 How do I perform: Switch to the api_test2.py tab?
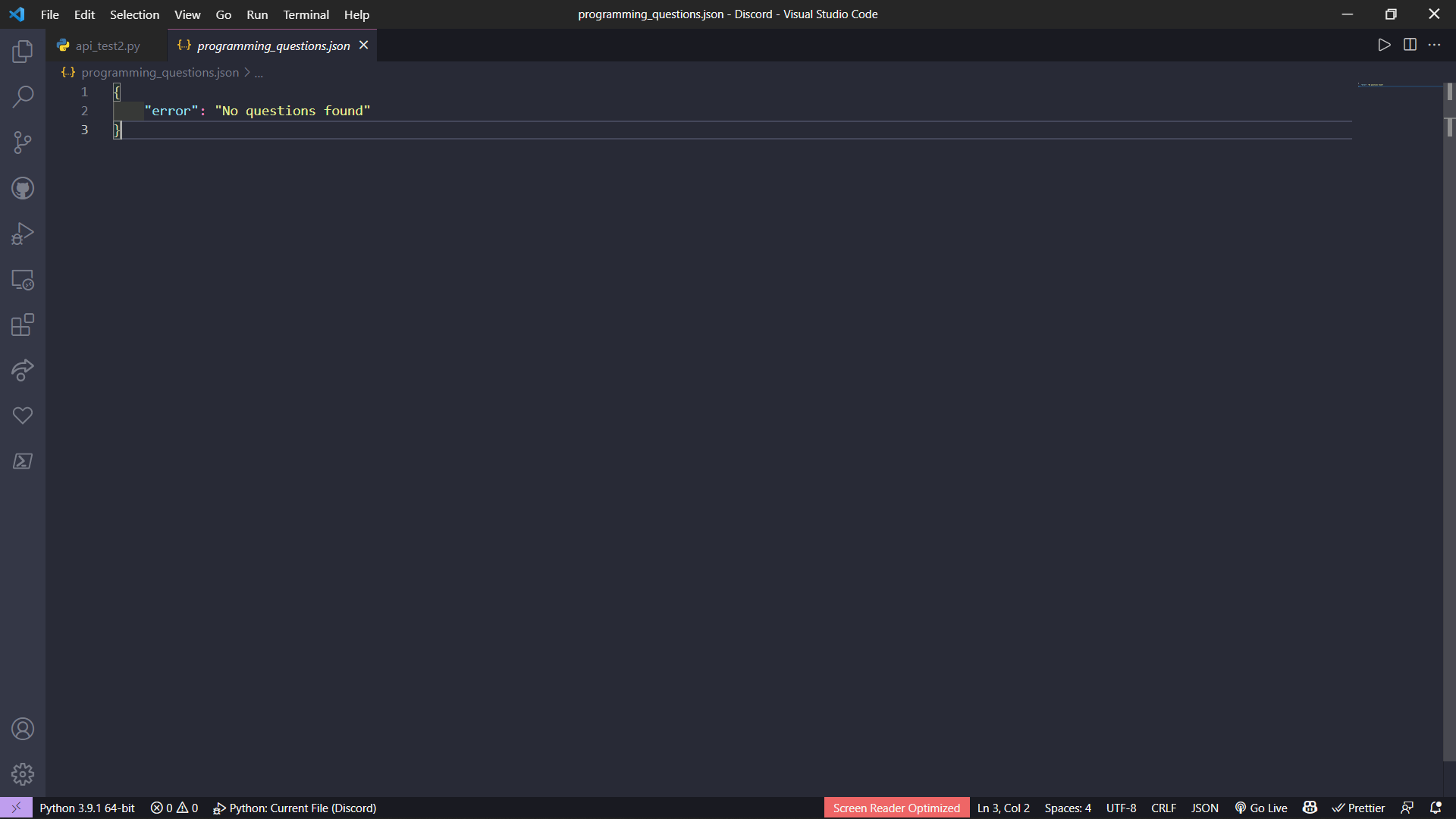tap(107, 45)
